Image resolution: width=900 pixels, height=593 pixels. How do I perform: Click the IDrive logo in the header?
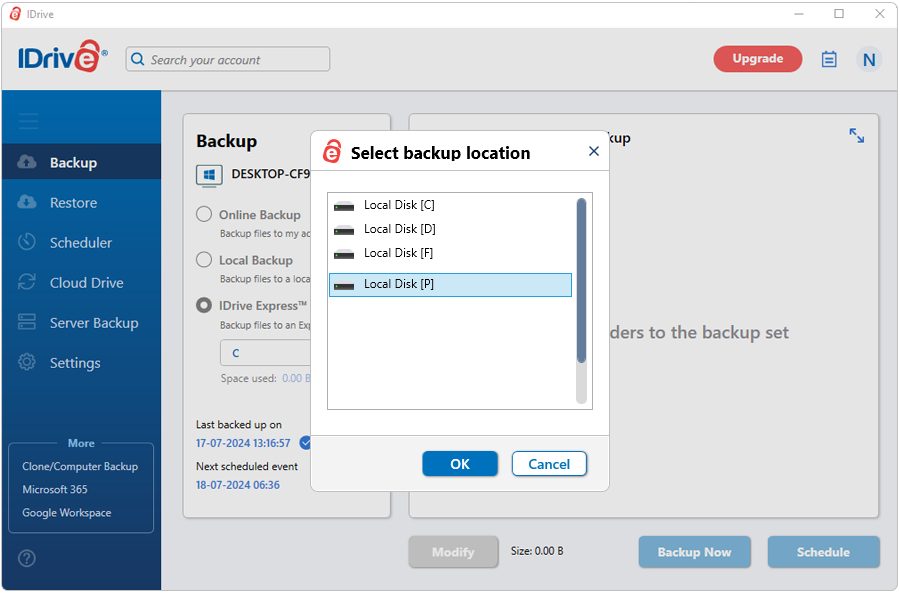(63, 57)
